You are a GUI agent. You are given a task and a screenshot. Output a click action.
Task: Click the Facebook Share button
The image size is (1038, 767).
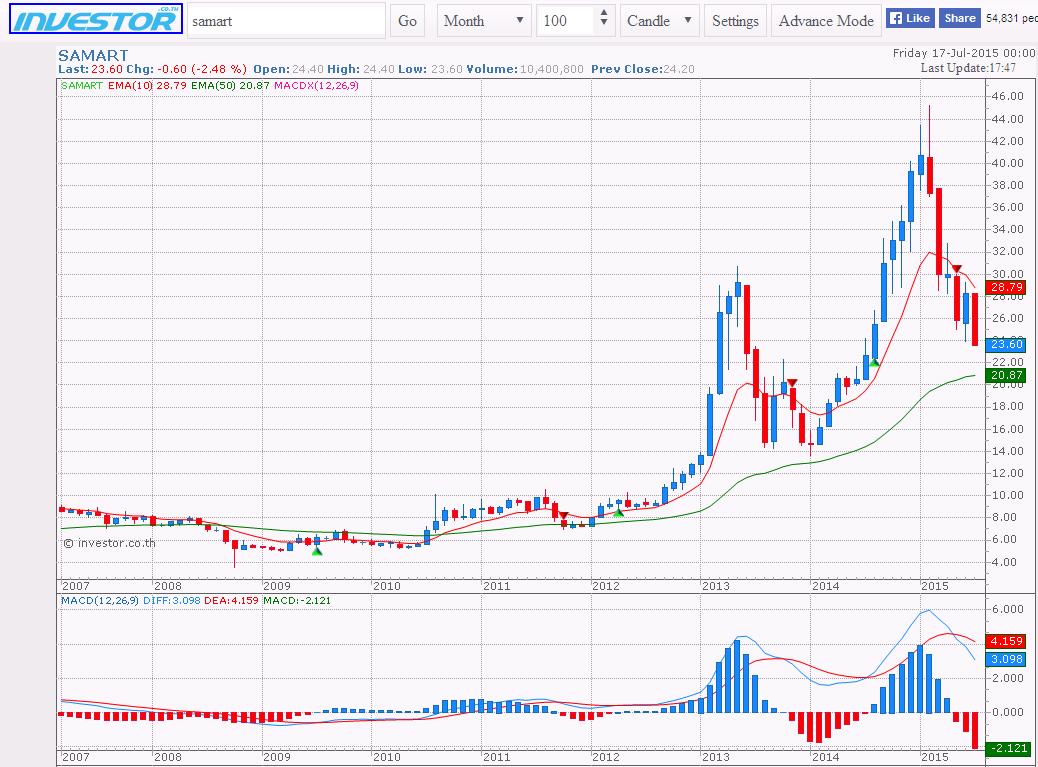[959, 18]
